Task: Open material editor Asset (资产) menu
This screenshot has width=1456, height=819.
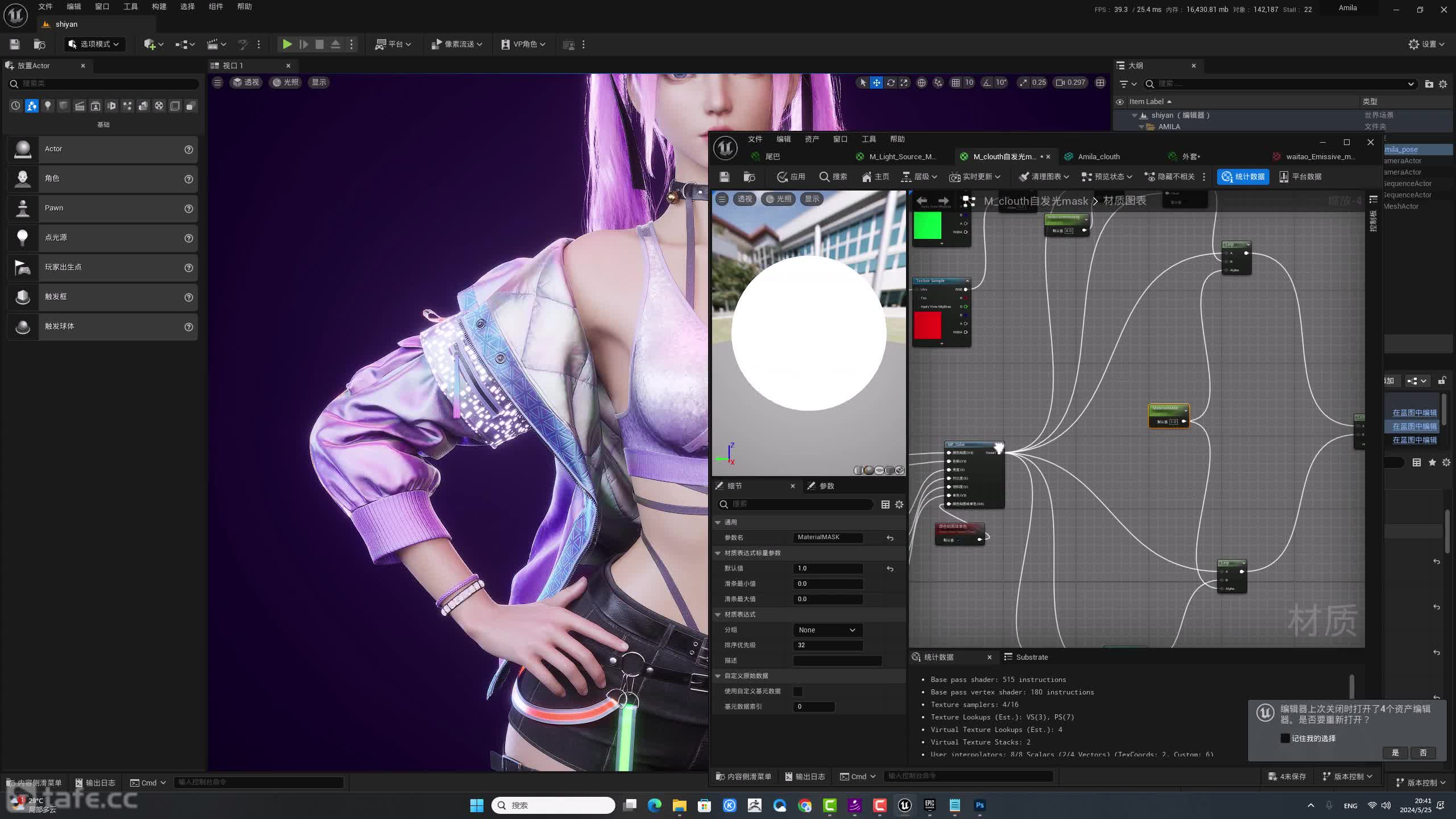Action: [812, 139]
